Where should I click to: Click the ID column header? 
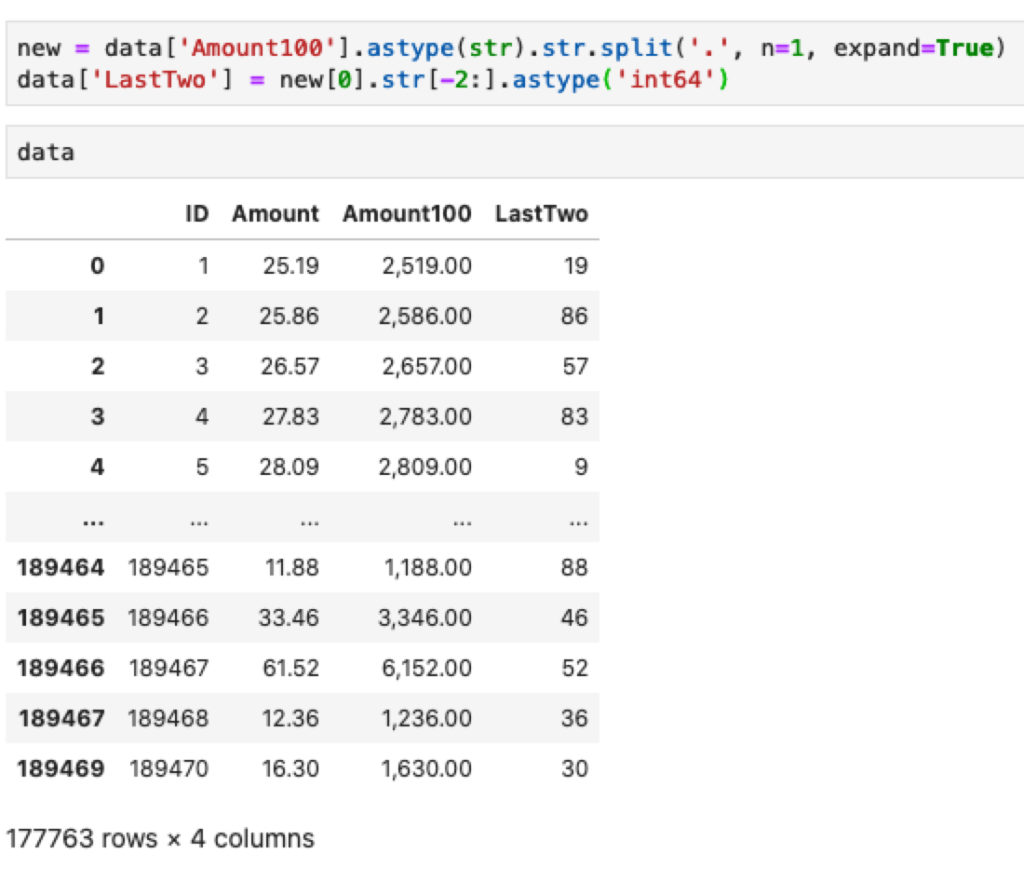[197, 214]
